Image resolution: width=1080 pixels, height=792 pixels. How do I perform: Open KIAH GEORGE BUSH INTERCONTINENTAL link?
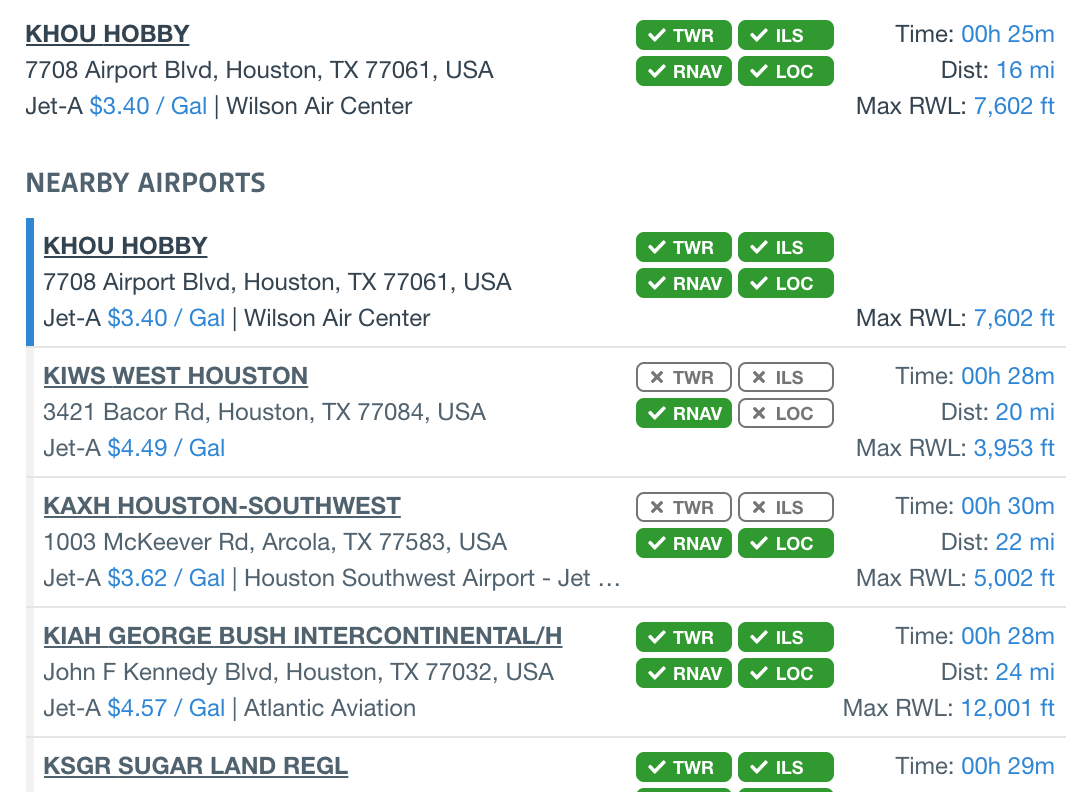(302, 636)
